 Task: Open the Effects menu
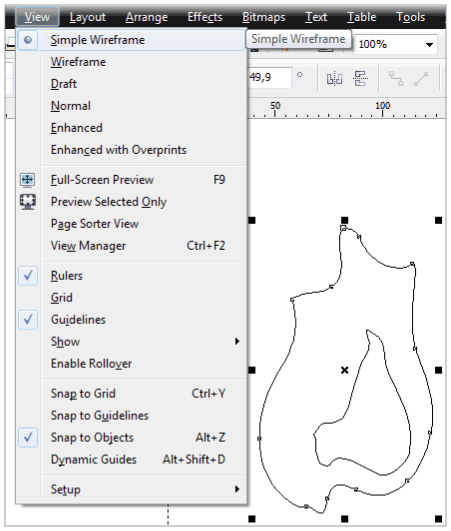(x=205, y=17)
